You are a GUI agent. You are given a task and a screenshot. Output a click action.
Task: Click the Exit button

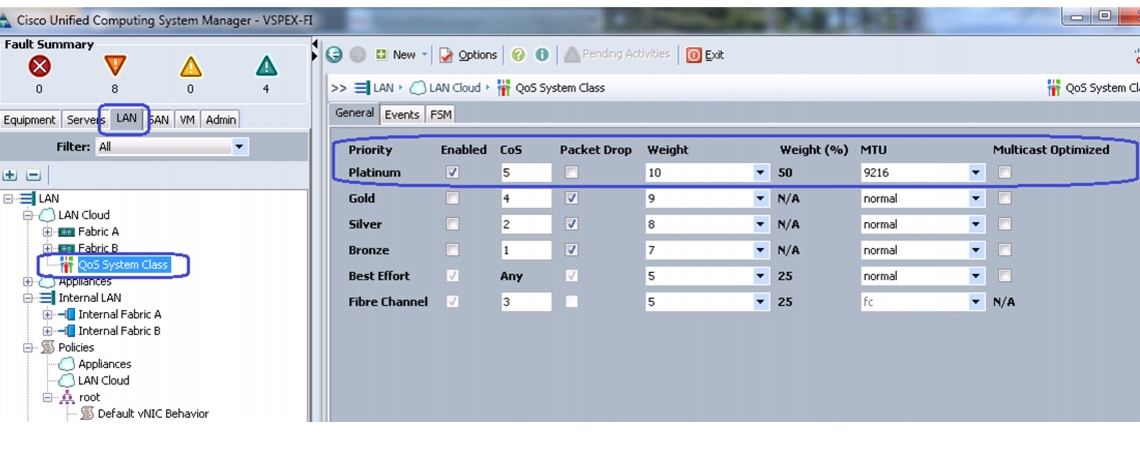pos(705,55)
